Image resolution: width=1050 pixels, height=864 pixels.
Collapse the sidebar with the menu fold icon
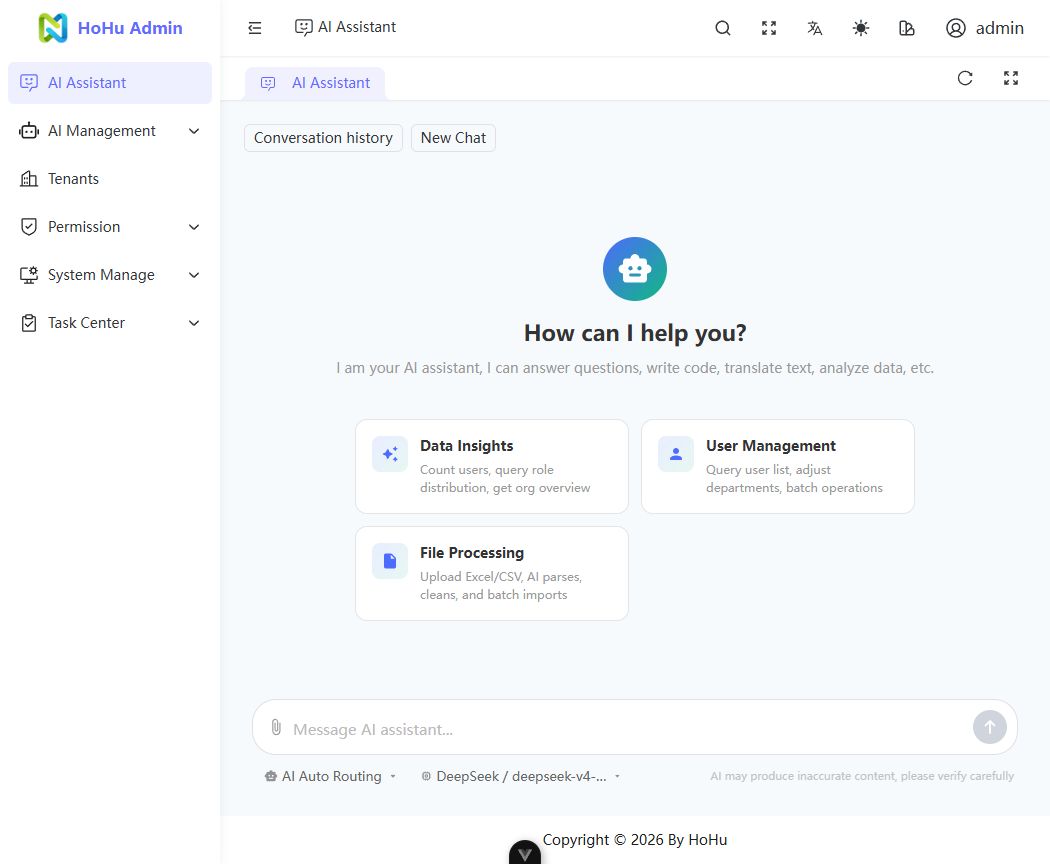[254, 27]
